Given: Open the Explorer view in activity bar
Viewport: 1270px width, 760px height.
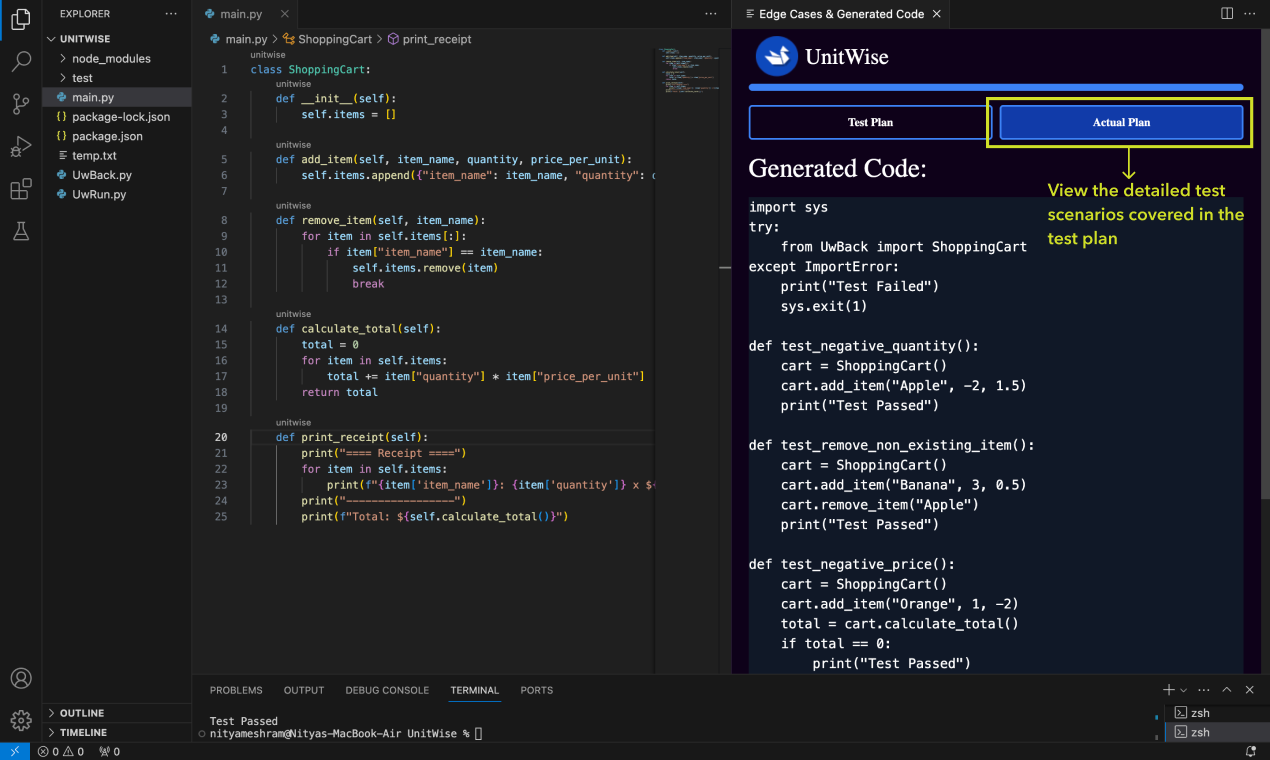Looking at the screenshot, I should click(x=20, y=19).
